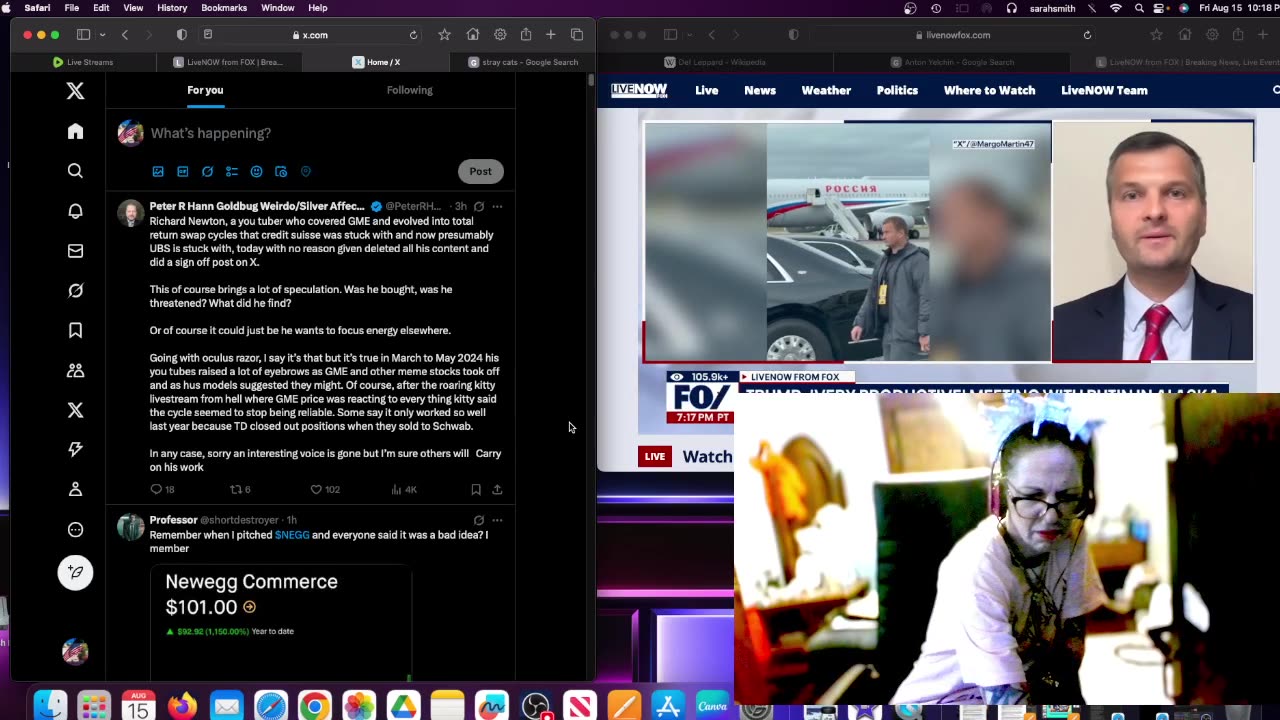
Task: Add a GIF to the new post
Action: click(x=182, y=171)
